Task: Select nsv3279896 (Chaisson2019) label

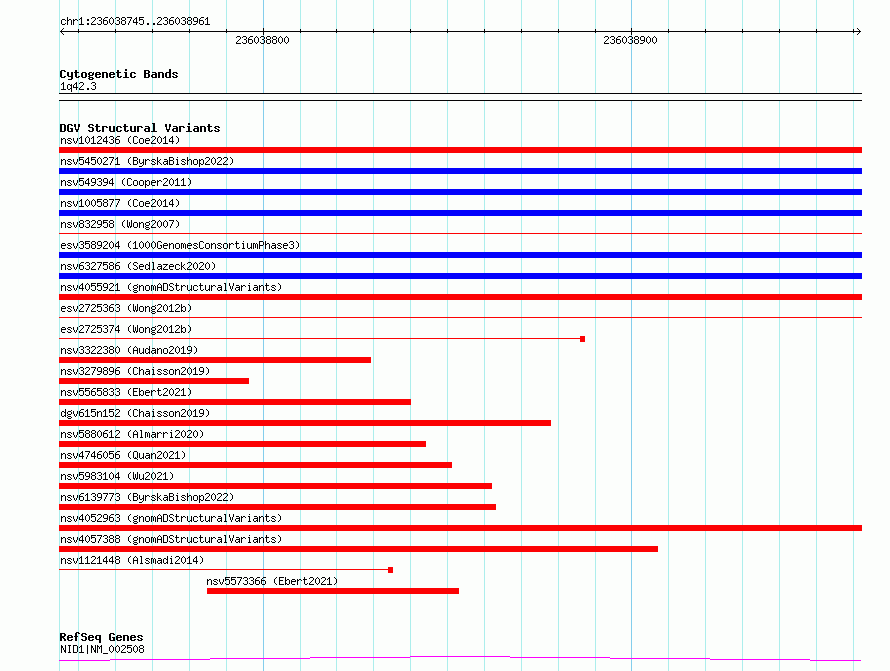Action: (x=135, y=371)
